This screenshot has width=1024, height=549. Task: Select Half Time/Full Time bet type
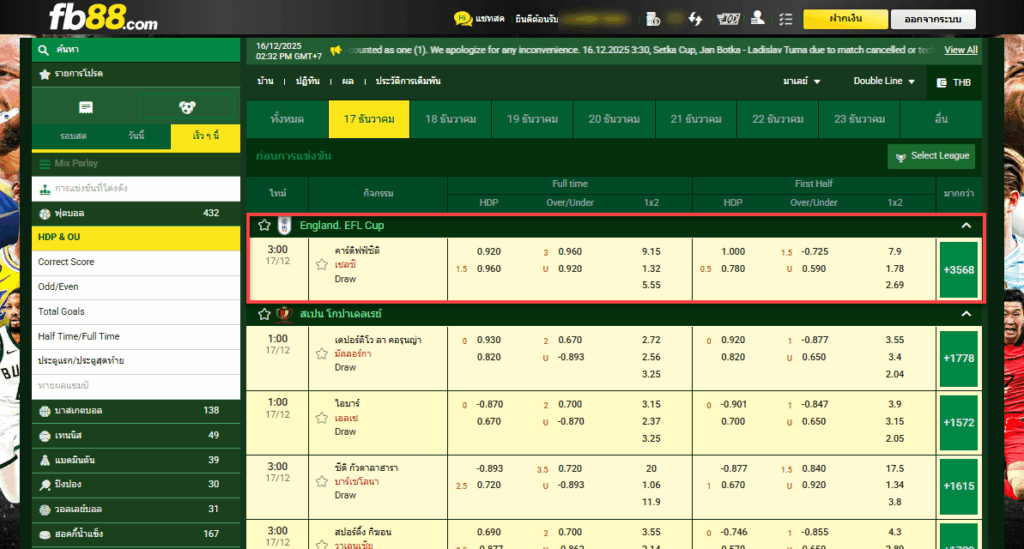[136, 337]
